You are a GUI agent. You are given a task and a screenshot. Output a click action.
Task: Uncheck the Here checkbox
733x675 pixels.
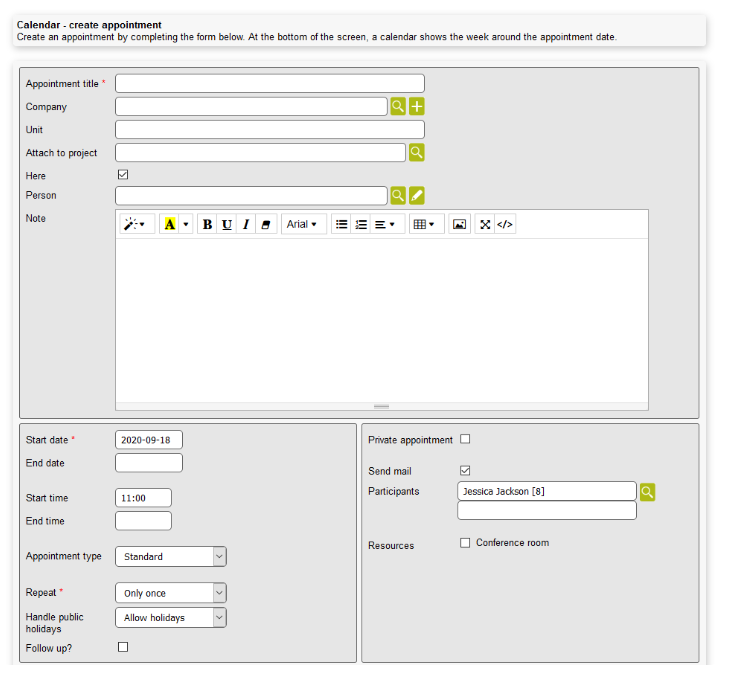coord(123,174)
